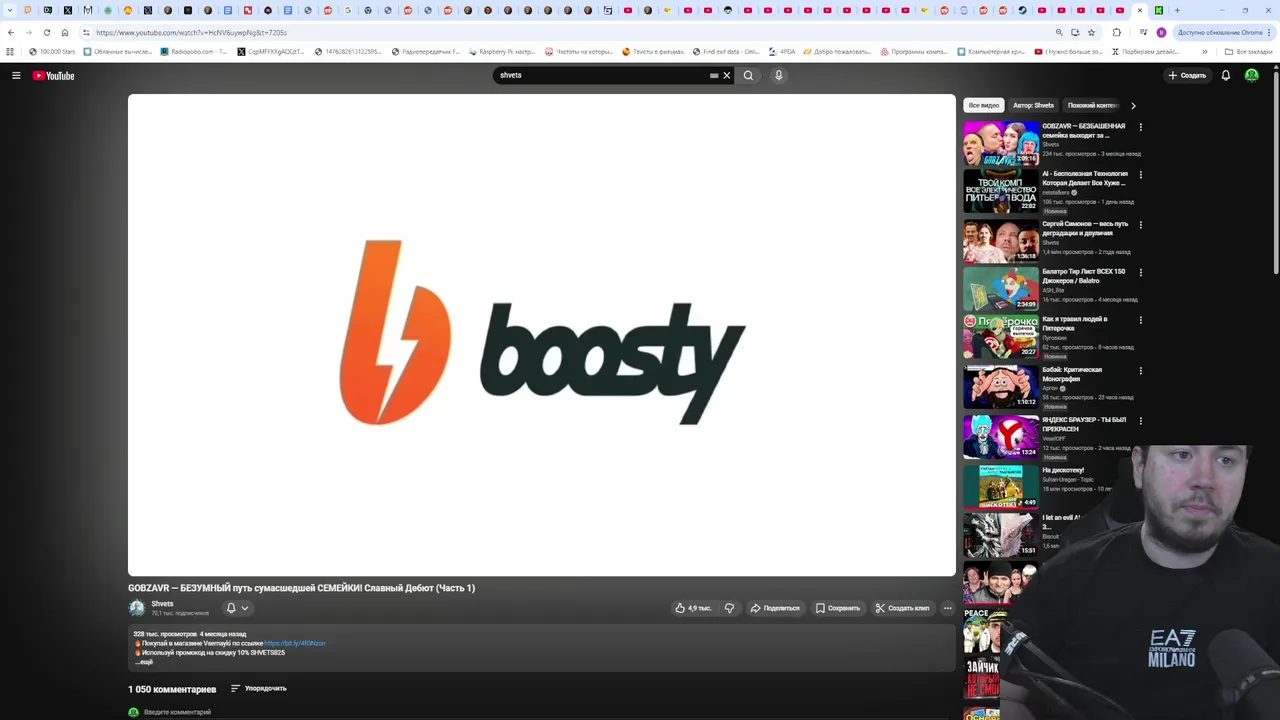Open options for Сергей Симонов video
The image size is (1280, 720).
[1140, 225]
